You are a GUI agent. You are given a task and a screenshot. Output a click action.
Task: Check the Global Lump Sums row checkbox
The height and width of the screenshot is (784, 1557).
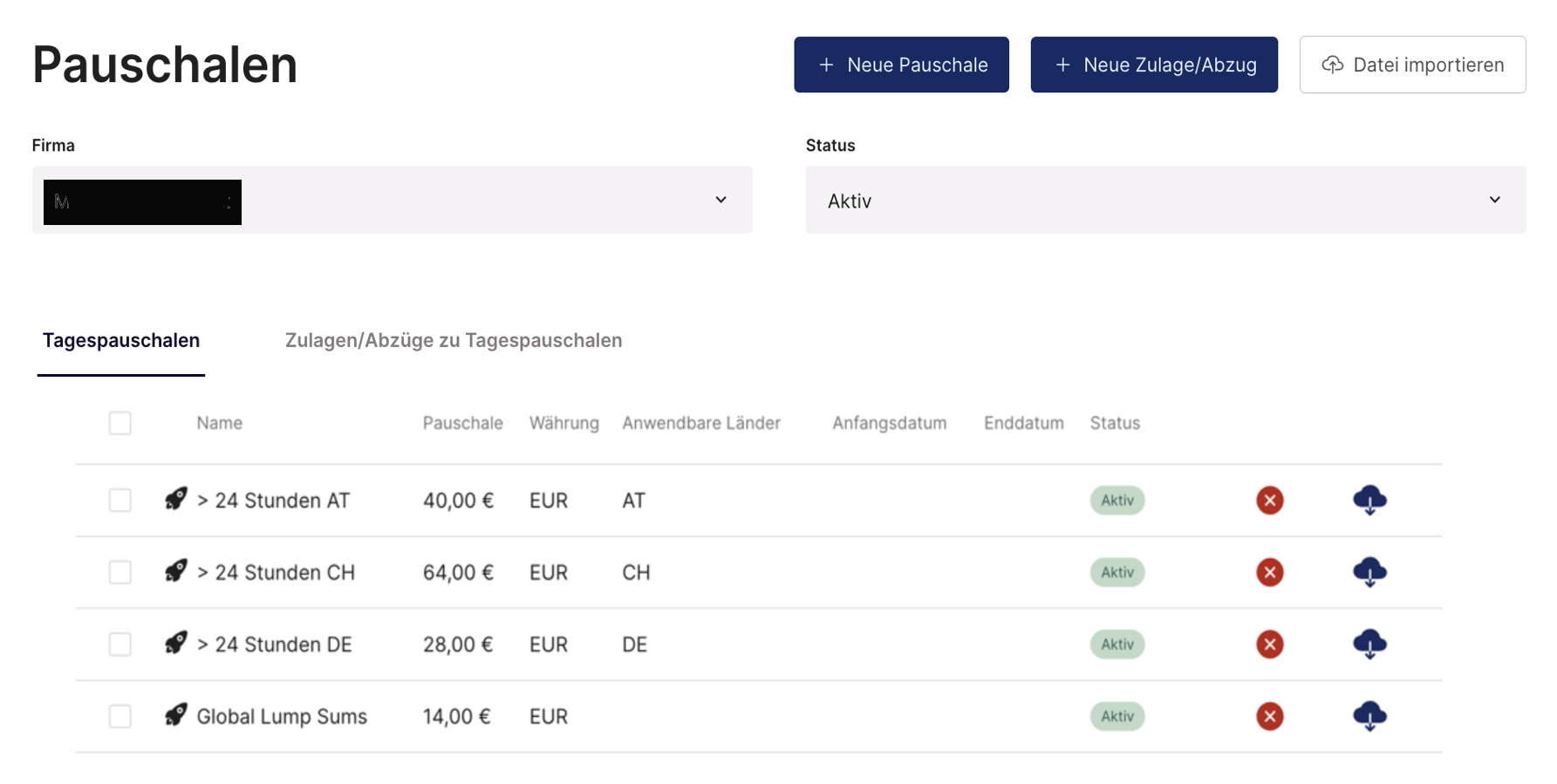(x=120, y=717)
